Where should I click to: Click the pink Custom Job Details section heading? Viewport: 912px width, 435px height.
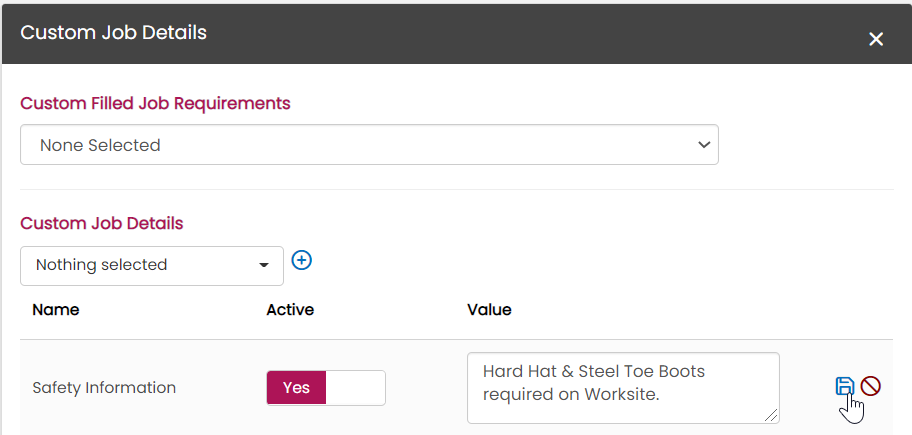click(x=102, y=223)
